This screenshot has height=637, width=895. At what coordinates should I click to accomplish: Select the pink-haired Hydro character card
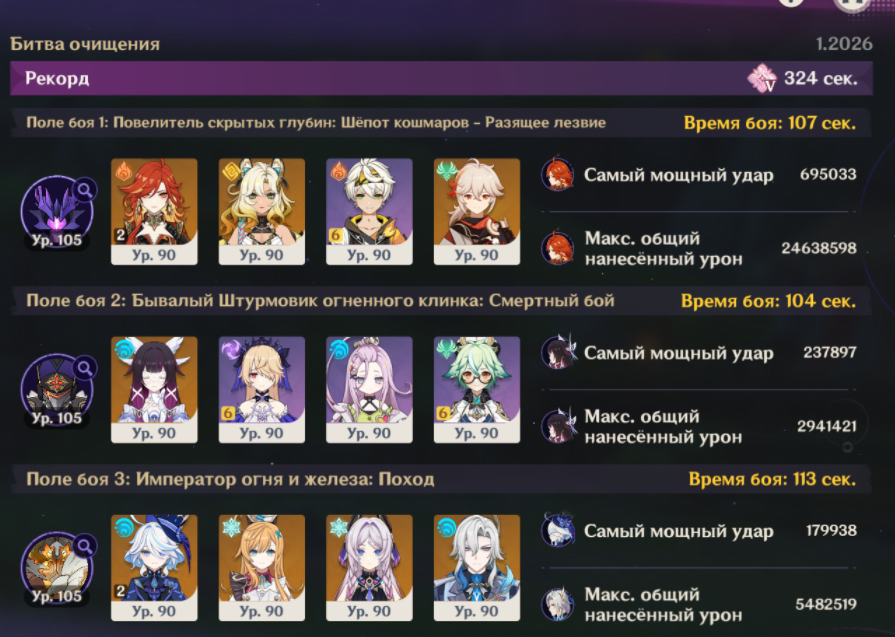click(369, 390)
